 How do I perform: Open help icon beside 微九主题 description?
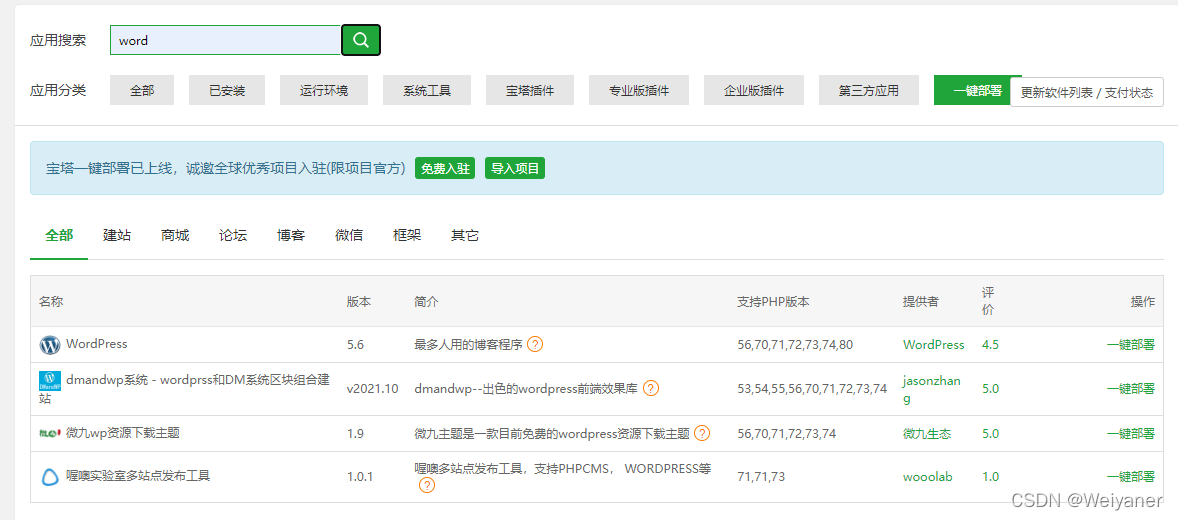(x=702, y=434)
